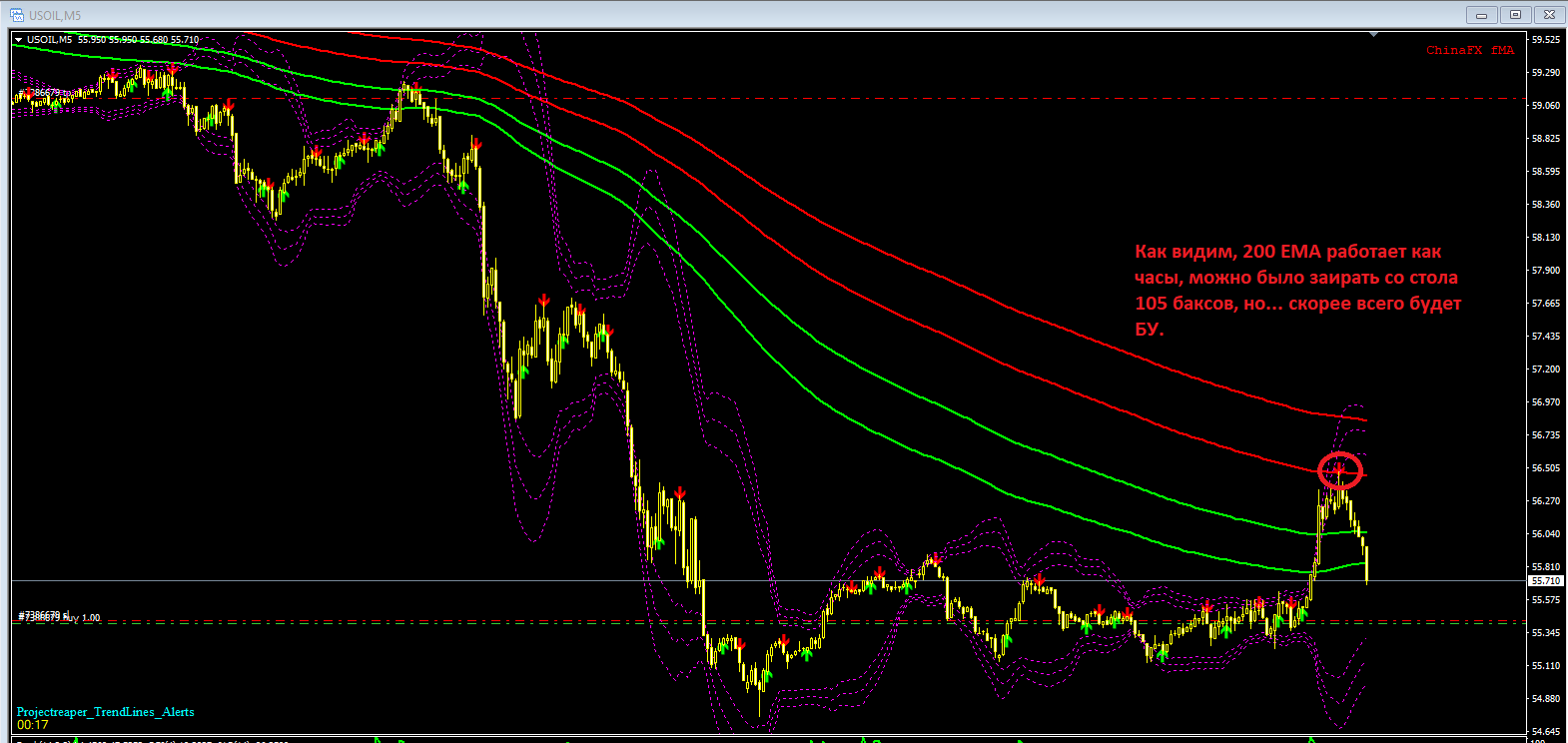Open the one-click trading triangle beside USOIL,M5
The image size is (1568, 743).
point(19,40)
